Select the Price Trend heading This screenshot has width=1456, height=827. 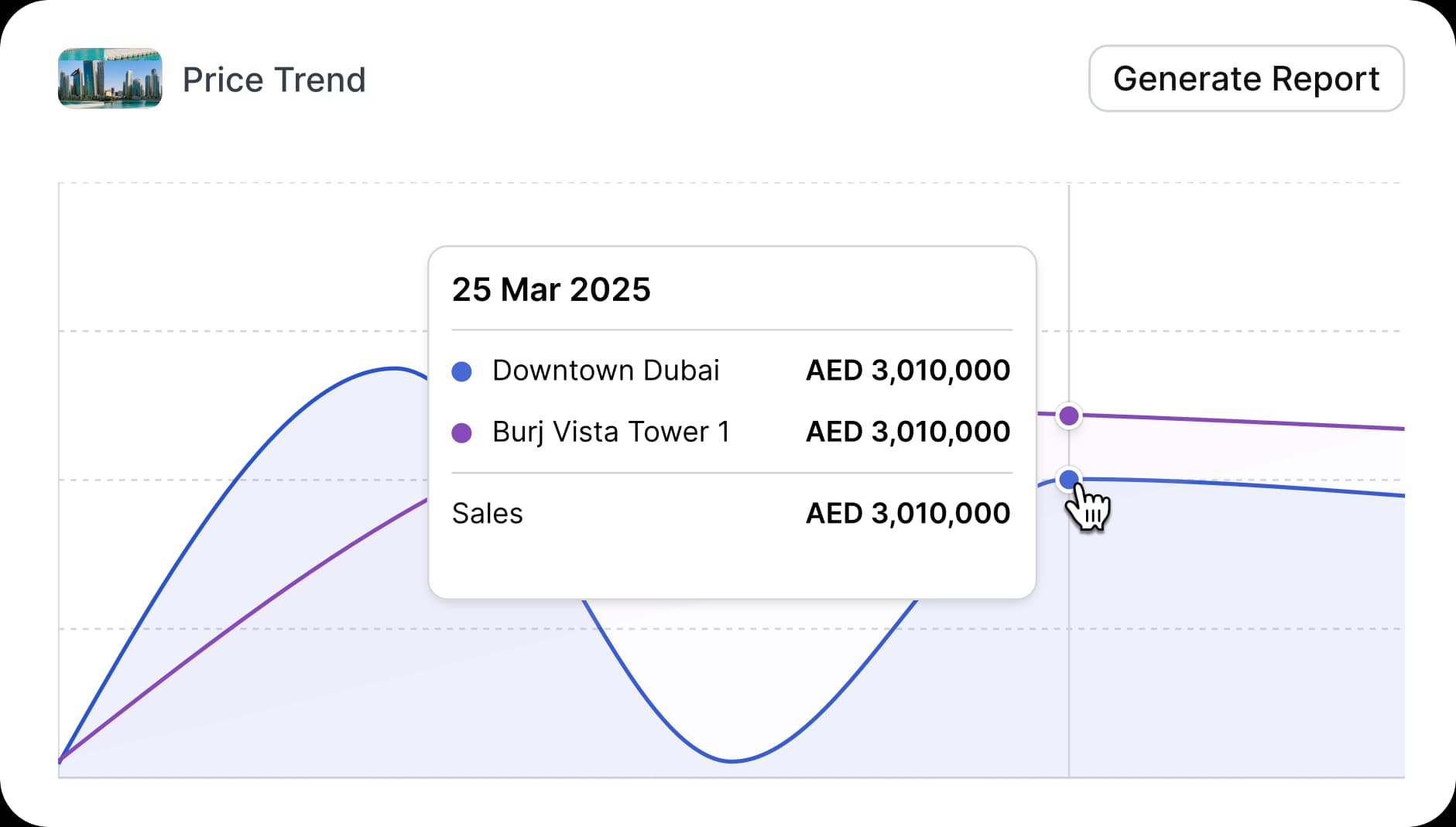[x=274, y=80]
